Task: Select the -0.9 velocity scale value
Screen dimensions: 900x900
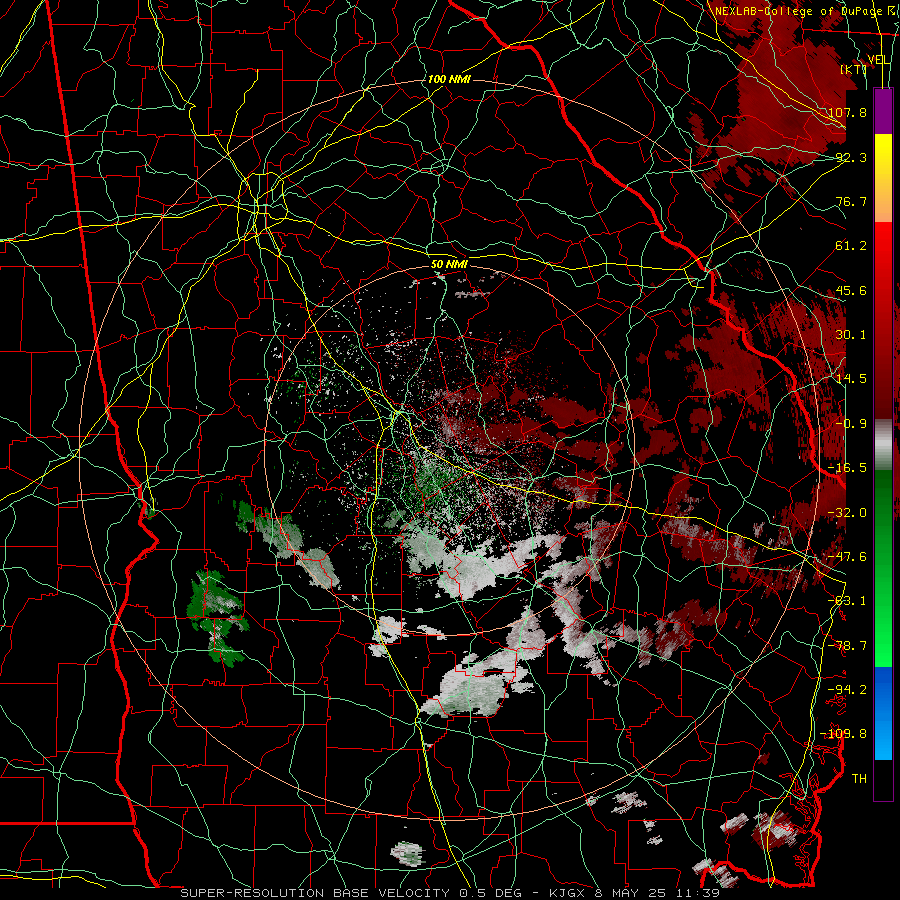Action: coord(851,424)
